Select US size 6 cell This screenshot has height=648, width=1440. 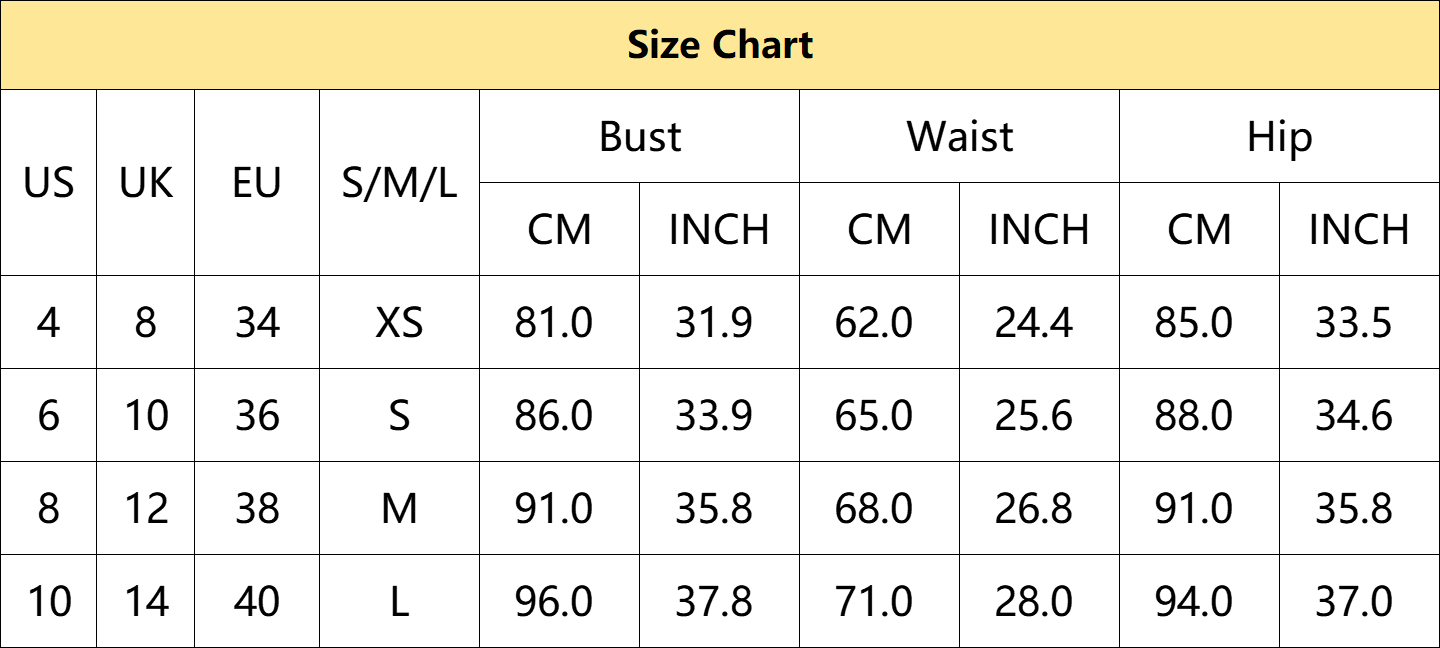(48, 415)
